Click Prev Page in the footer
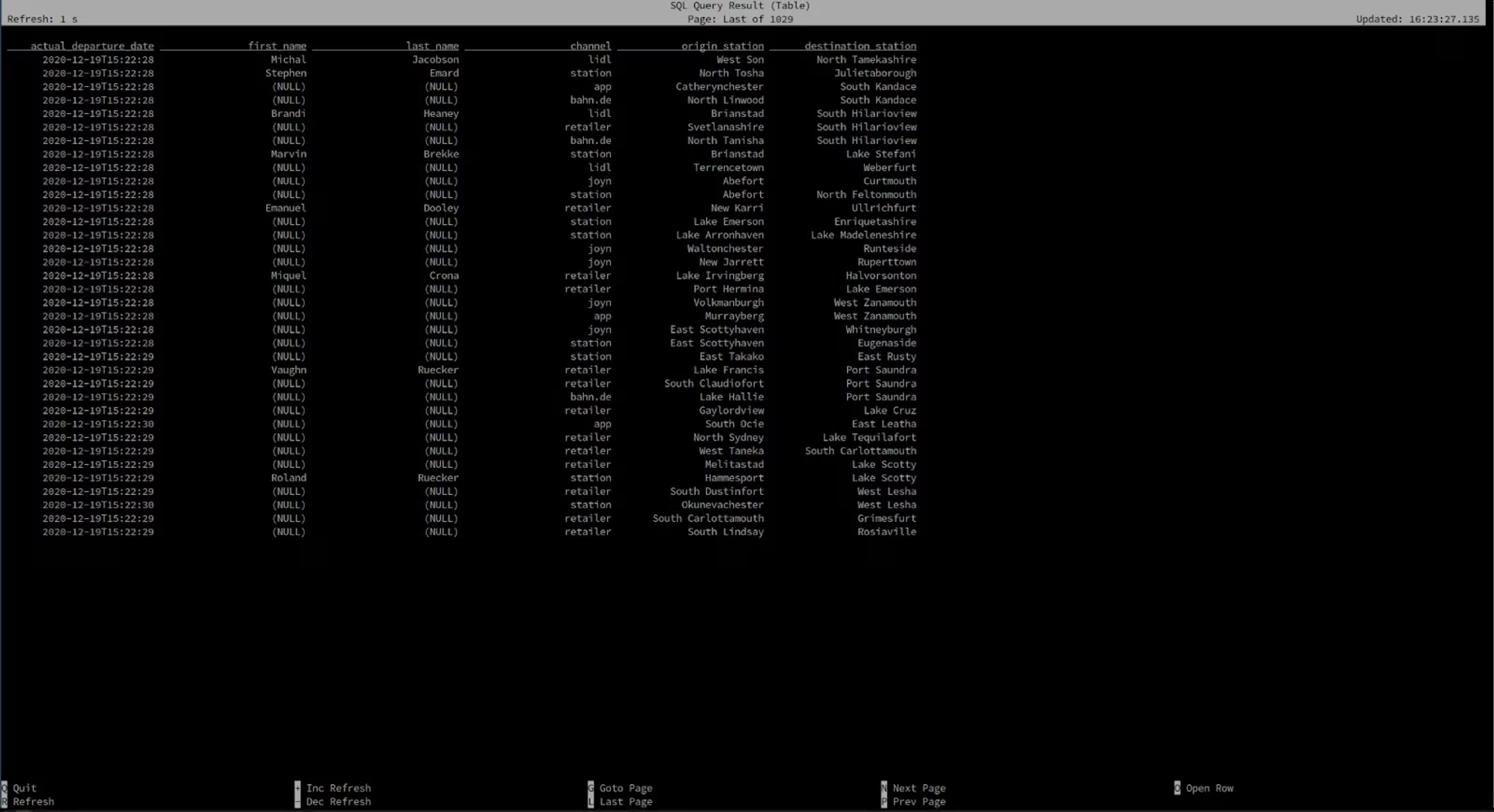Viewport: 1494px width, 812px height. click(914, 801)
